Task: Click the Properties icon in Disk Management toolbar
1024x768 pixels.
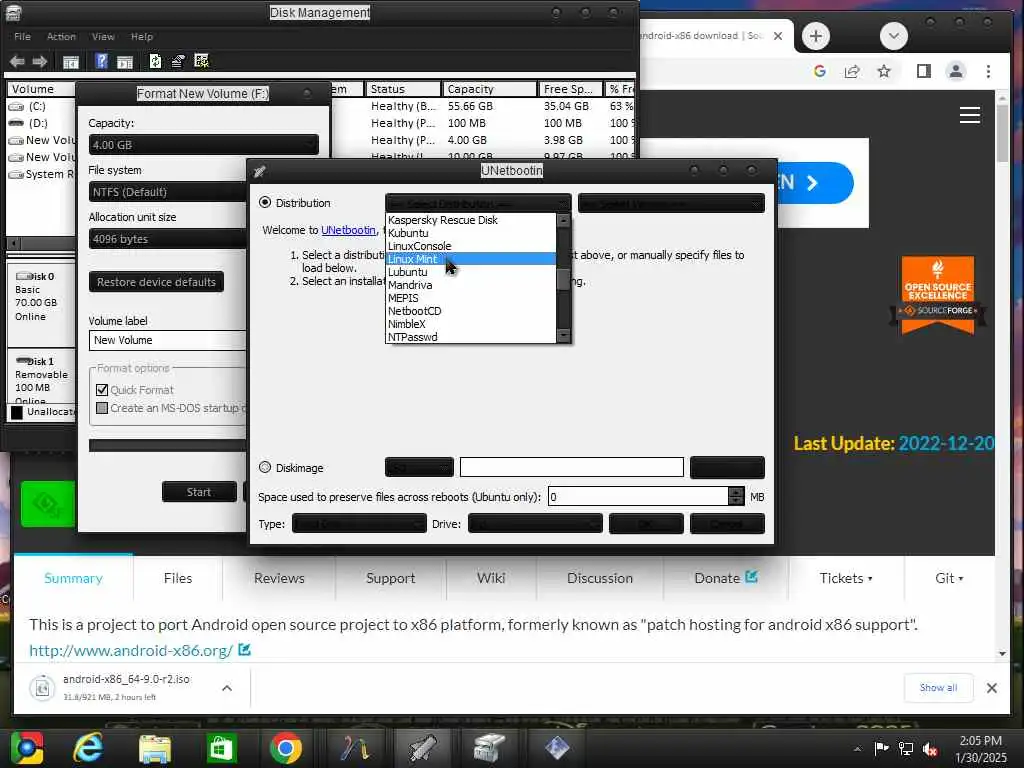Action: 178,61
